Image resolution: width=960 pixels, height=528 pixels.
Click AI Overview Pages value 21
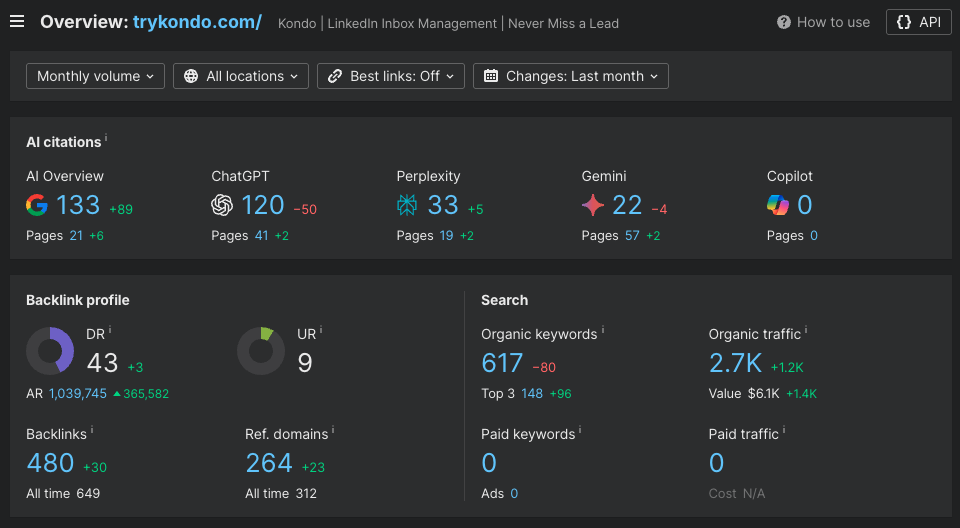76,236
